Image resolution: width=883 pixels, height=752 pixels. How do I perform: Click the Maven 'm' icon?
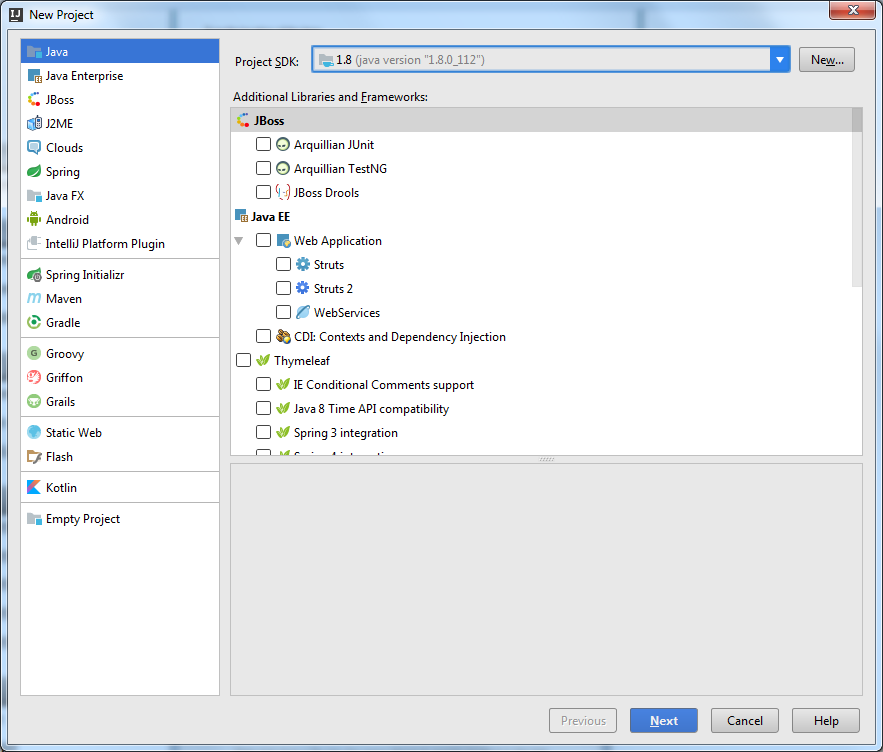[x=34, y=299]
